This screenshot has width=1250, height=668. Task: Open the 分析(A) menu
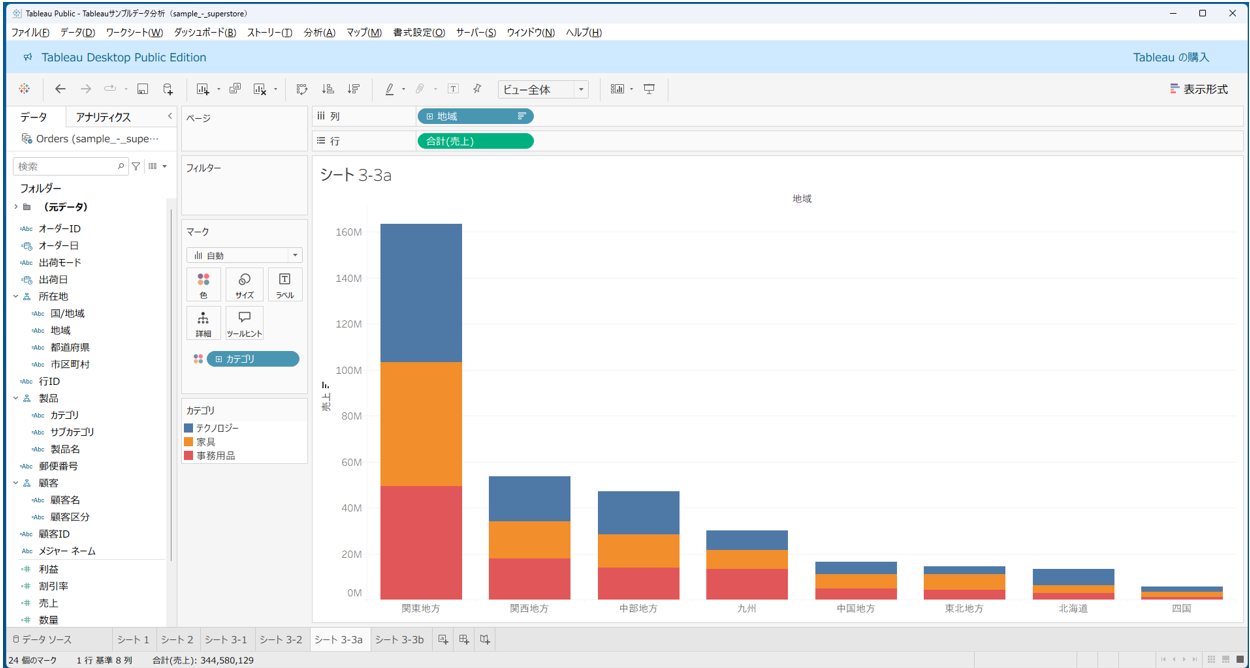(x=319, y=33)
